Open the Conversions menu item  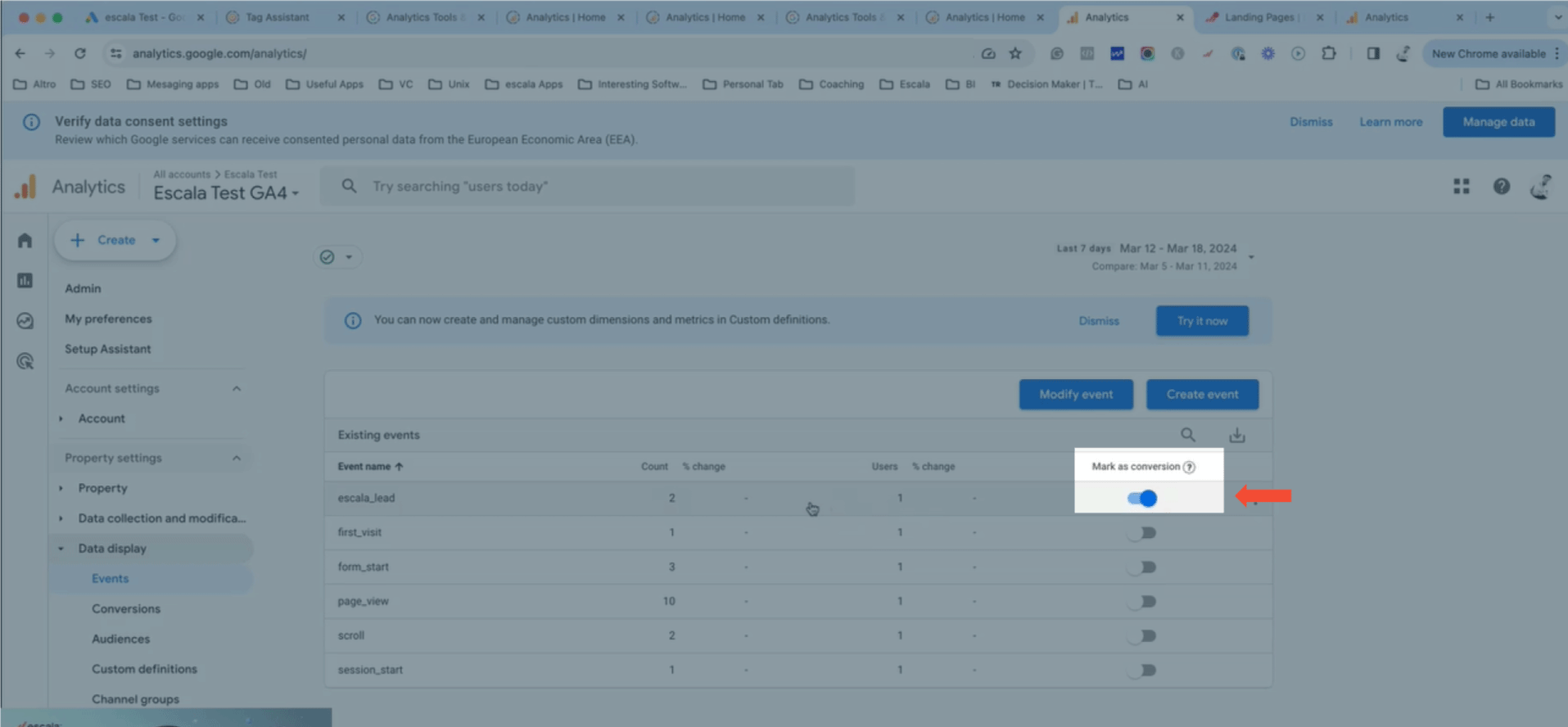pos(126,609)
